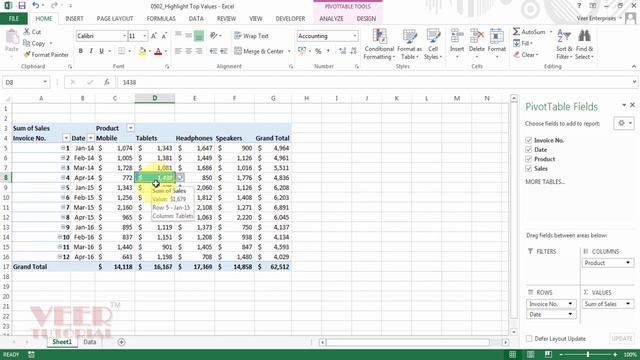Image resolution: width=640 pixels, height=360 pixels.
Task: Add a new sheet with the plus icon
Action: point(121,342)
